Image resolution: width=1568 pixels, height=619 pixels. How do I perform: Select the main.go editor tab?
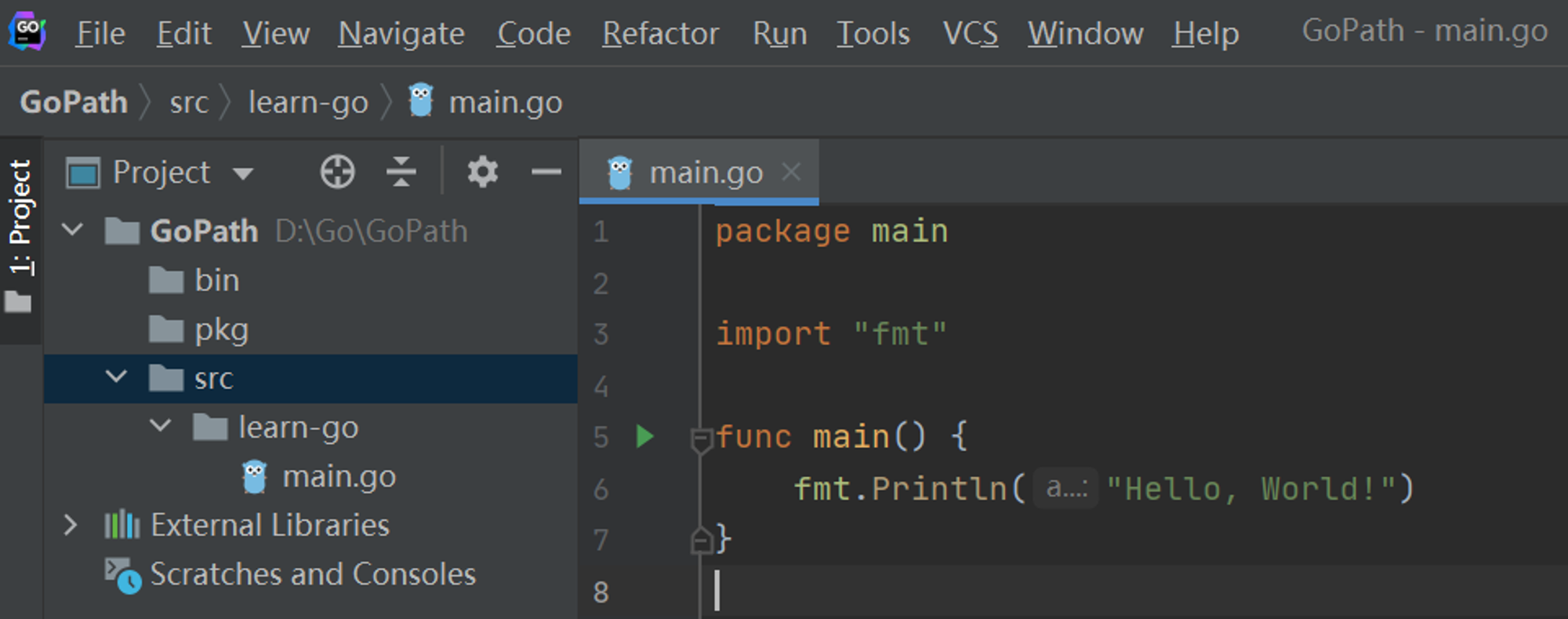pos(698,172)
